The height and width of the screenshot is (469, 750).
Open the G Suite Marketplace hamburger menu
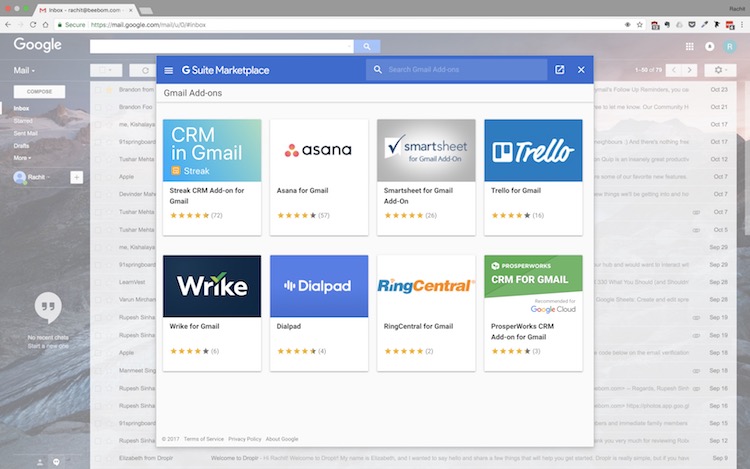(x=168, y=70)
